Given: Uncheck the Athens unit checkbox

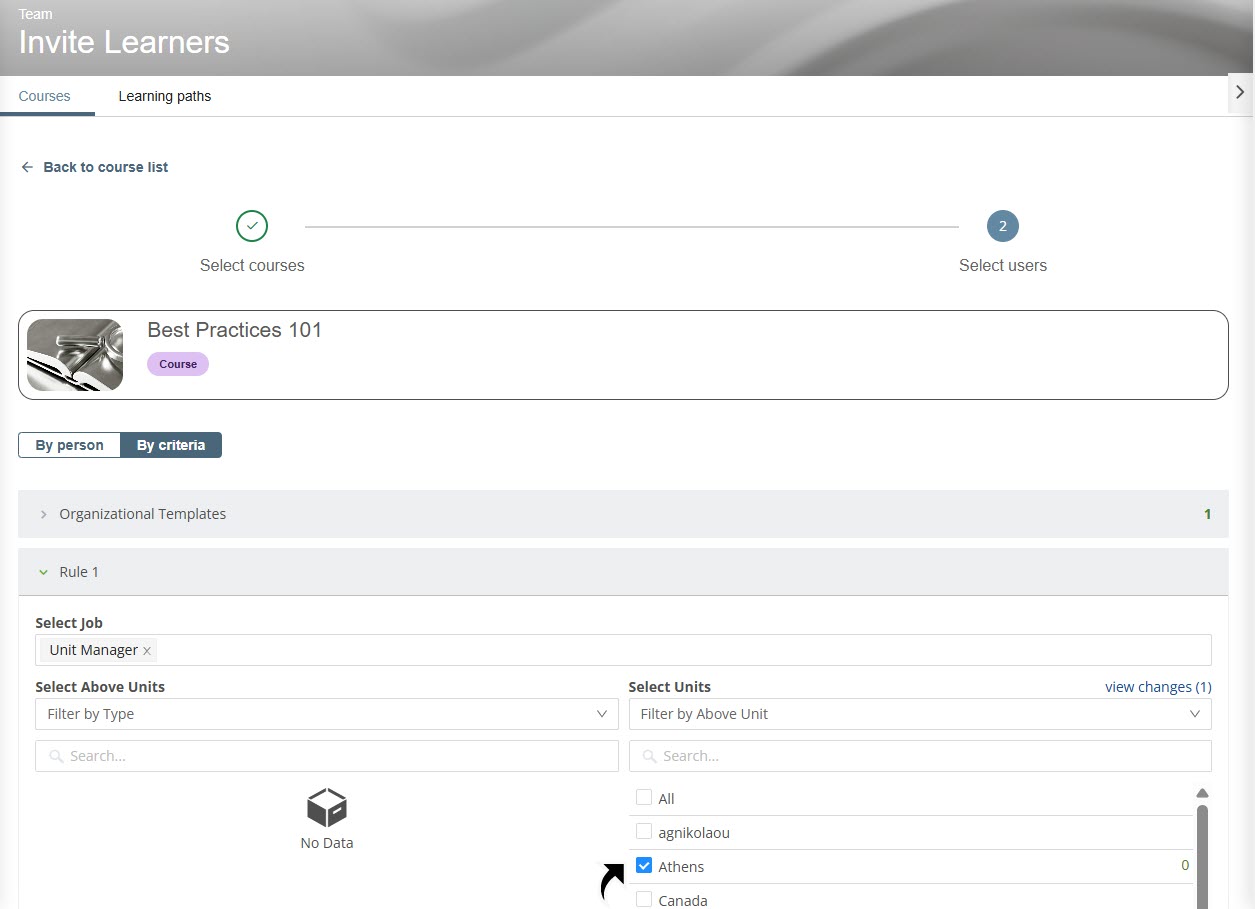Looking at the screenshot, I should (644, 866).
